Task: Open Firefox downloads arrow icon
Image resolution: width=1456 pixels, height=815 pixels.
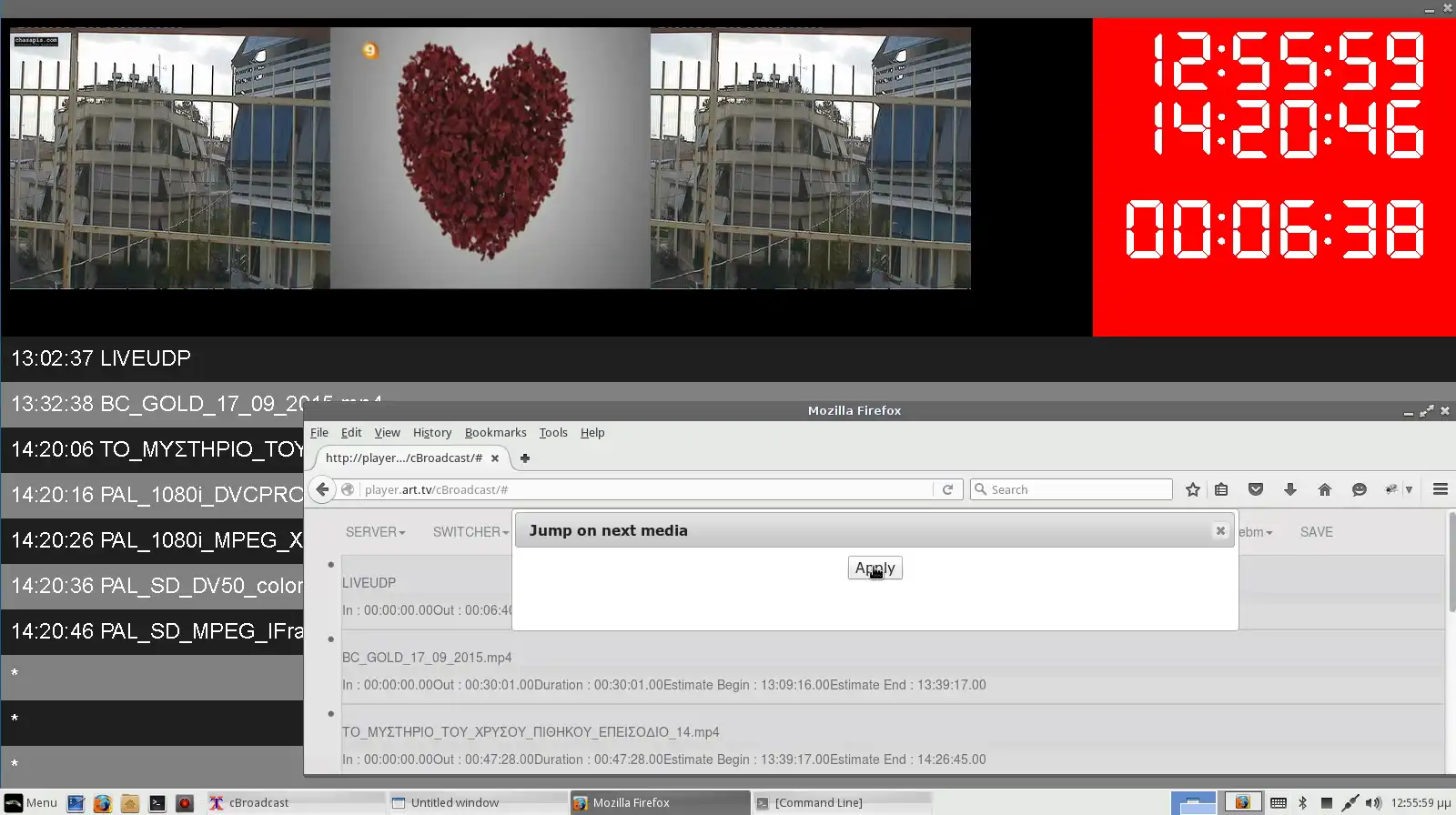Action: click(1290, 489)
